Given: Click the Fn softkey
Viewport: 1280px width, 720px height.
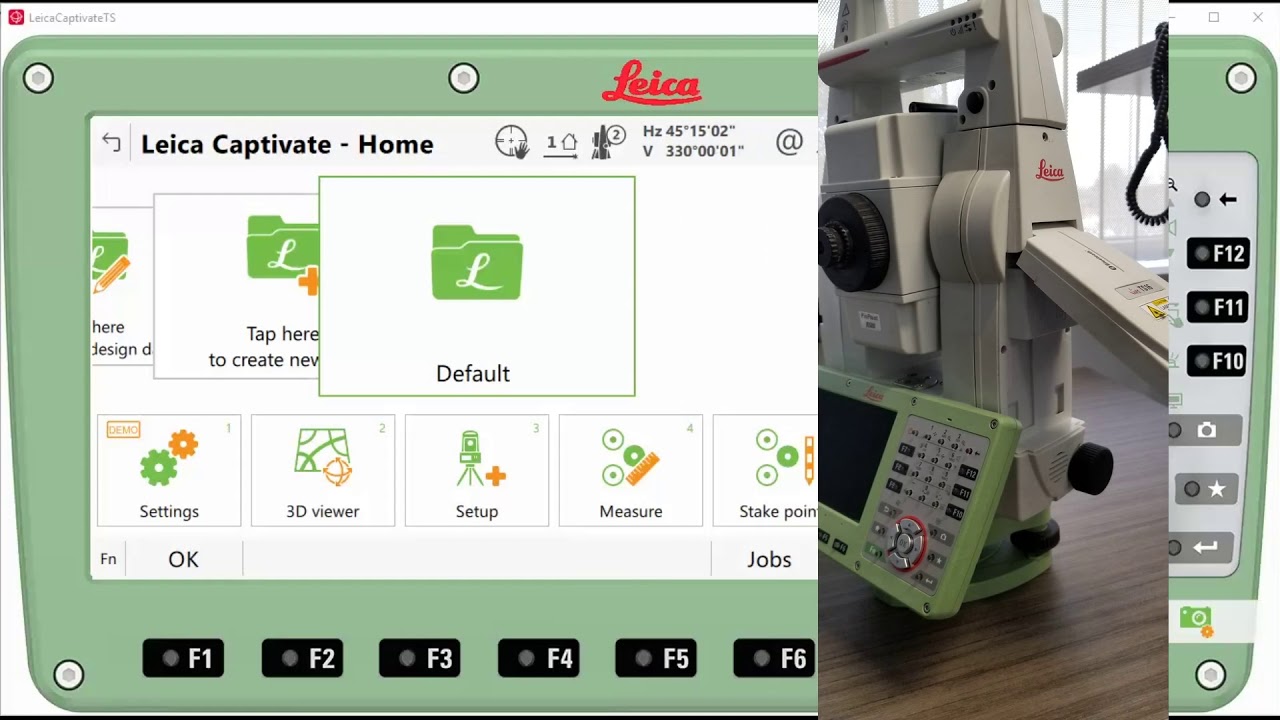Looking at the screenshot, I should pyautogui.click(x=108, y=559).
